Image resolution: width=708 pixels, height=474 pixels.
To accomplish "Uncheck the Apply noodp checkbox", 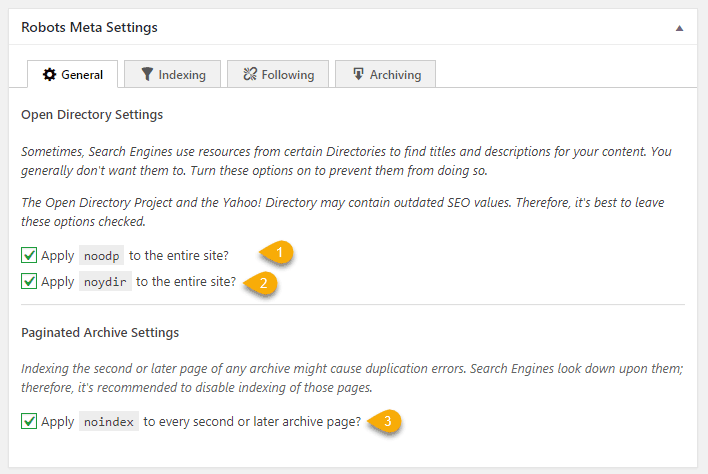I will click(30, 255).
